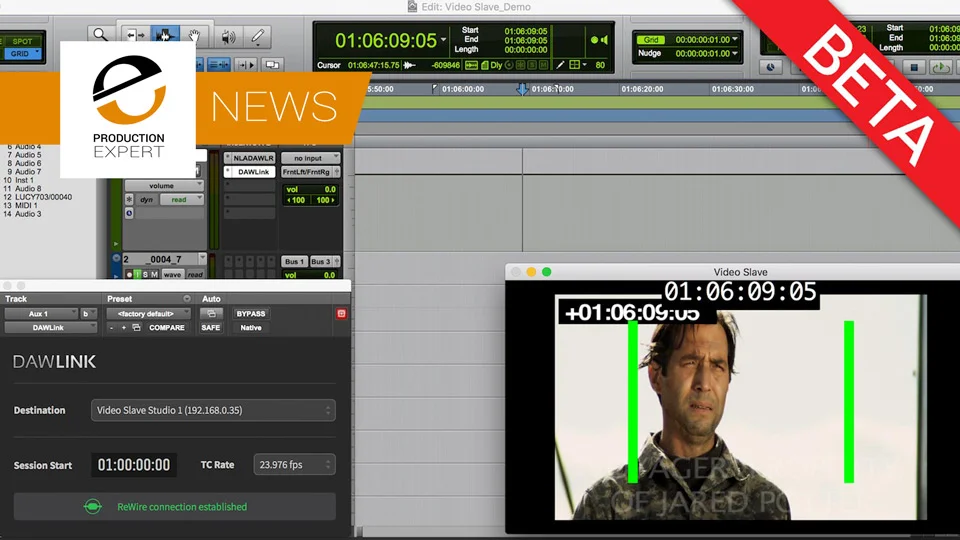Click the small pencil icon in counter strip
This screenshot has height=540, width=960.
click(x=560, y=64)
